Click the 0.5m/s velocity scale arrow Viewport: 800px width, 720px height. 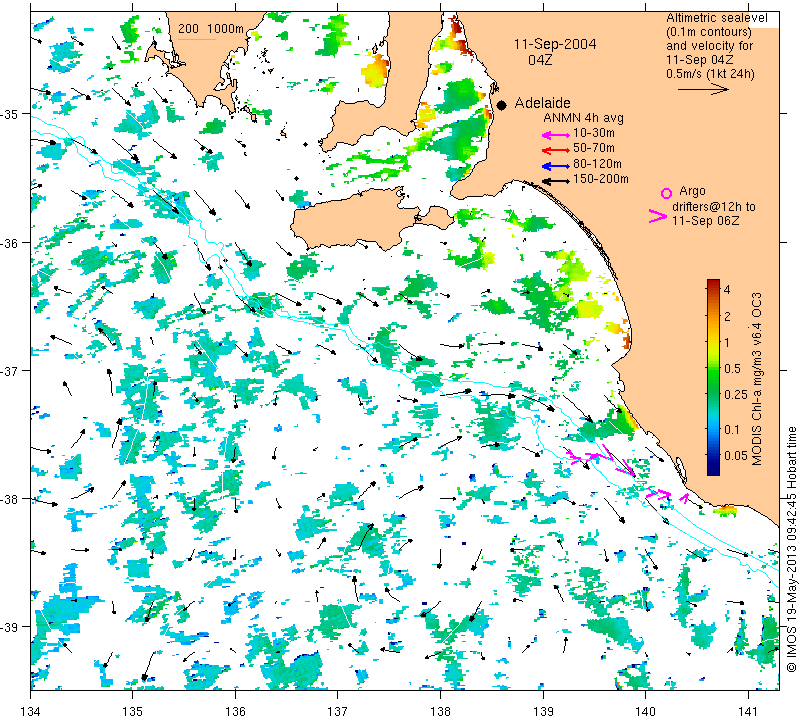pyautogui.click(x=703, y=90)
